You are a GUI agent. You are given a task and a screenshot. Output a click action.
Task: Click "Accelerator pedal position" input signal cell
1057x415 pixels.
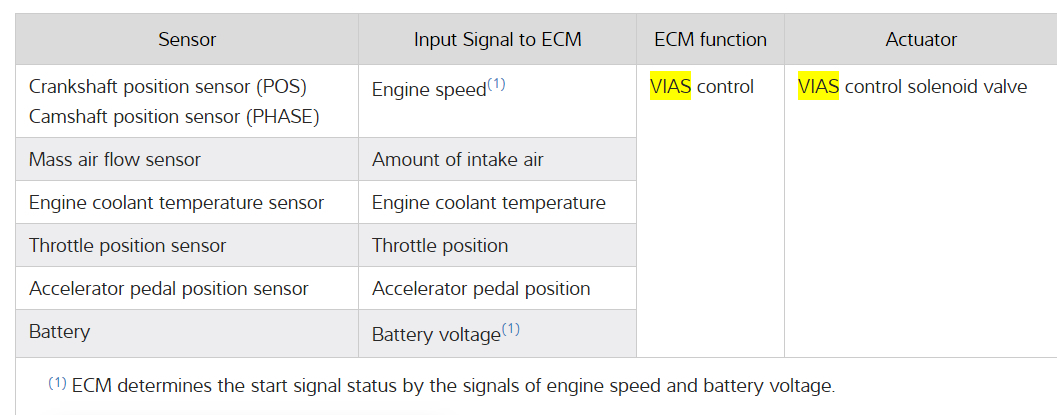click(x=481, y=289)
